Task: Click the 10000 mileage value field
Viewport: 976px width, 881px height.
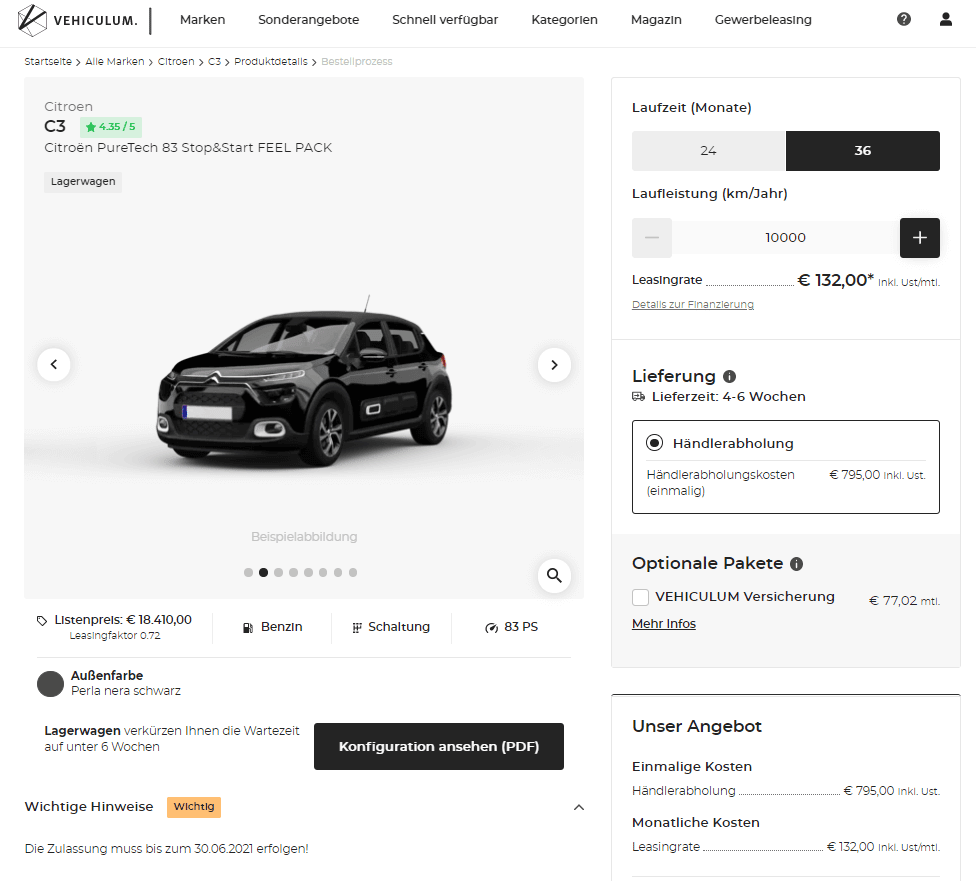Action: click(x=786, y=237)
